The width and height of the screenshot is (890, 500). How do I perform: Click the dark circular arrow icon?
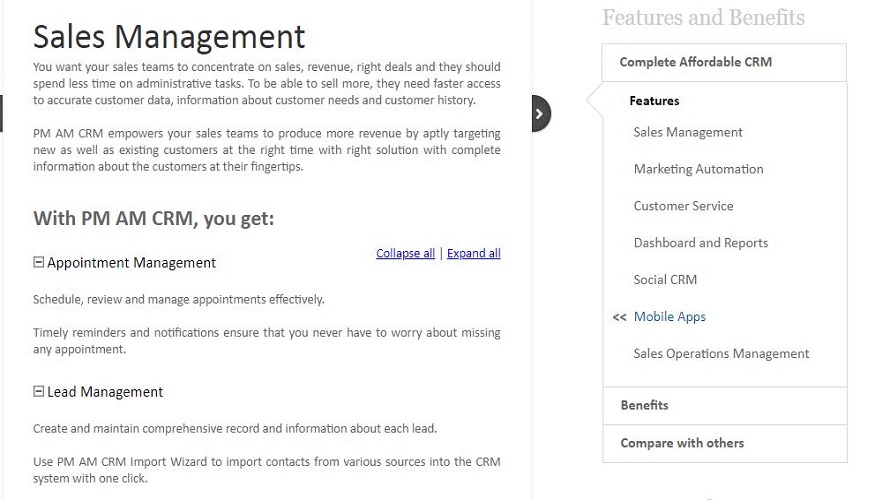tap(540, 113)
